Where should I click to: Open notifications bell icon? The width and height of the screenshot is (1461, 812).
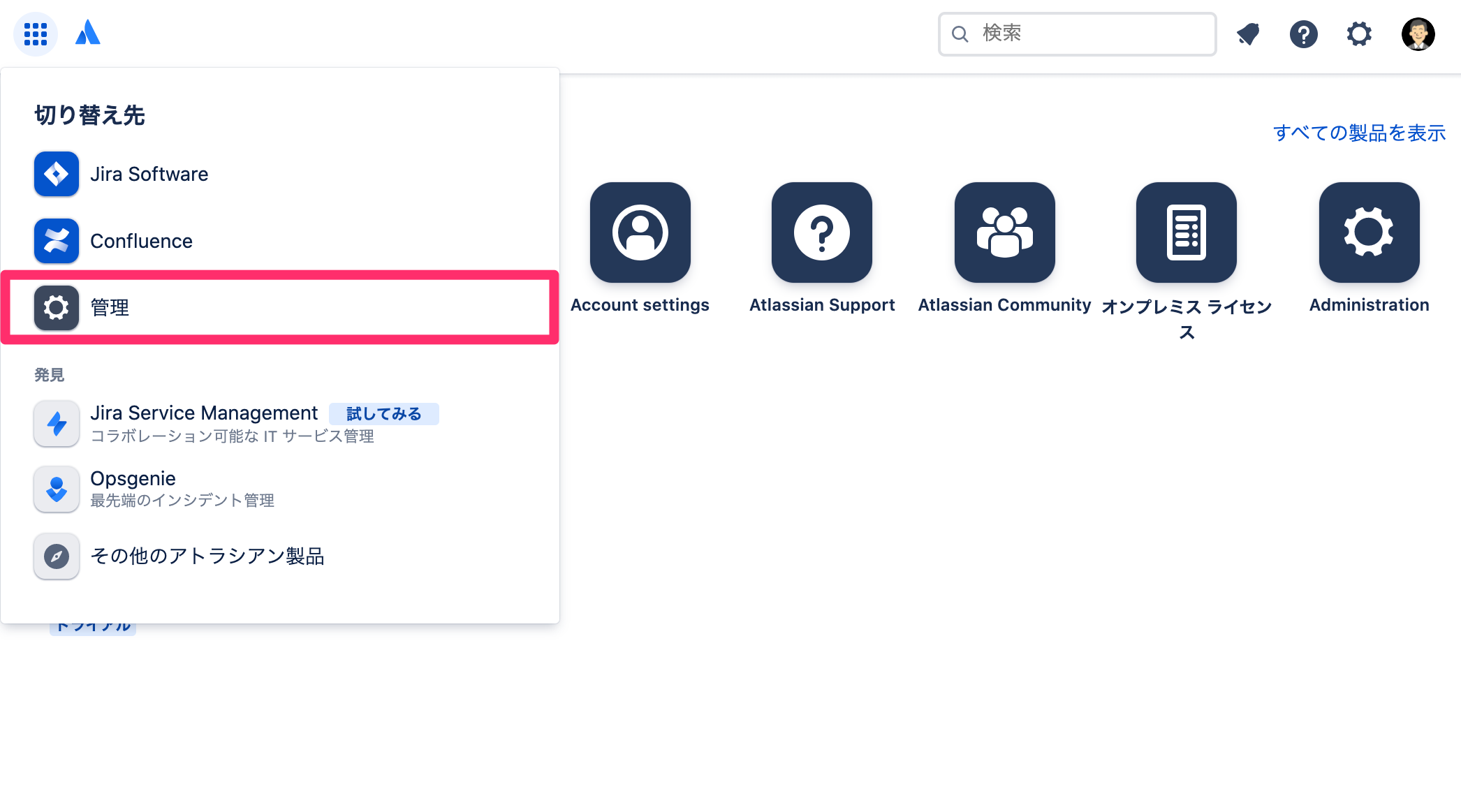point(1248,34)
